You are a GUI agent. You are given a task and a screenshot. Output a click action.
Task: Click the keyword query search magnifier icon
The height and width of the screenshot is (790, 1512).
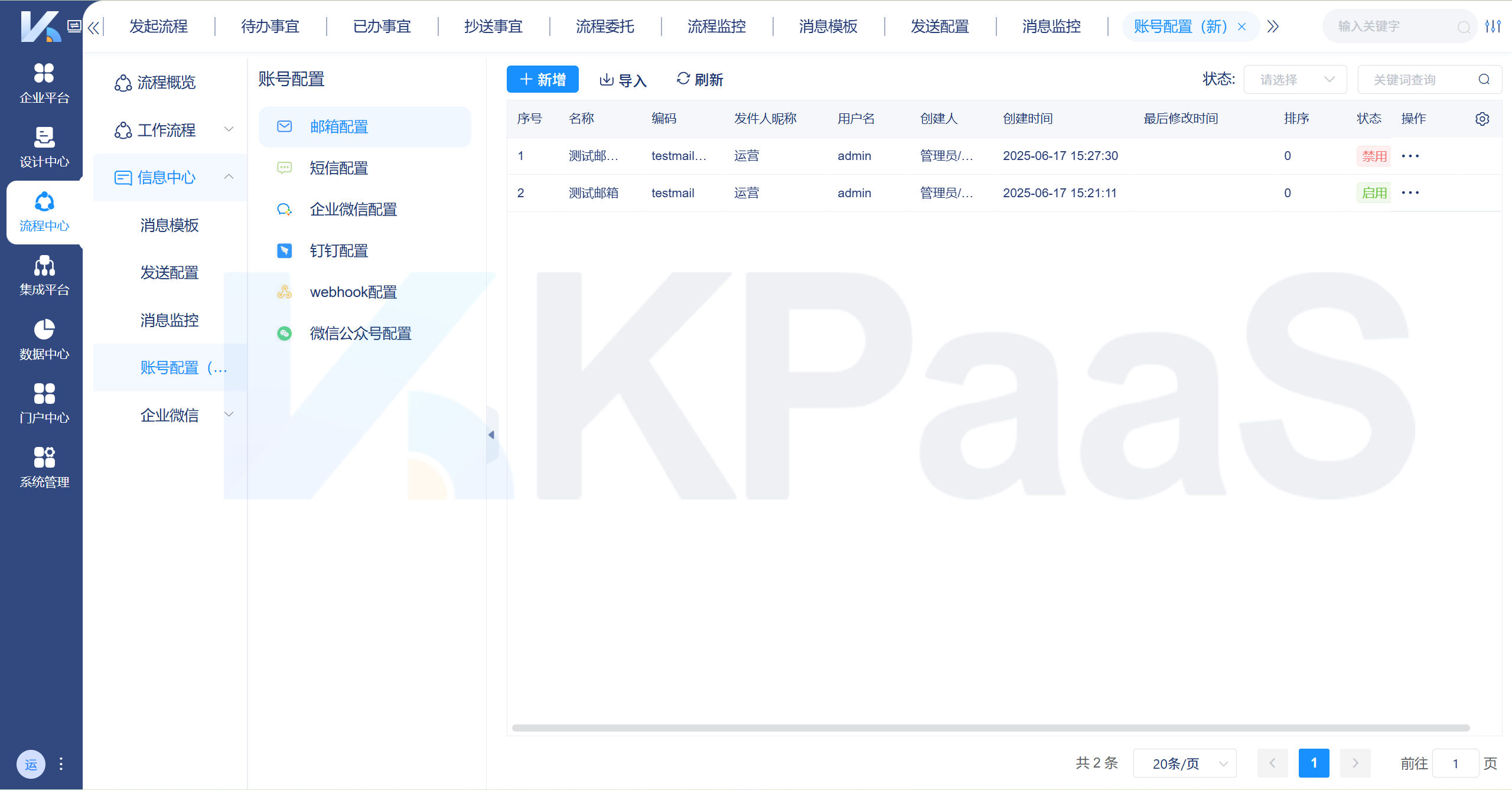(x=1484, y=80)
